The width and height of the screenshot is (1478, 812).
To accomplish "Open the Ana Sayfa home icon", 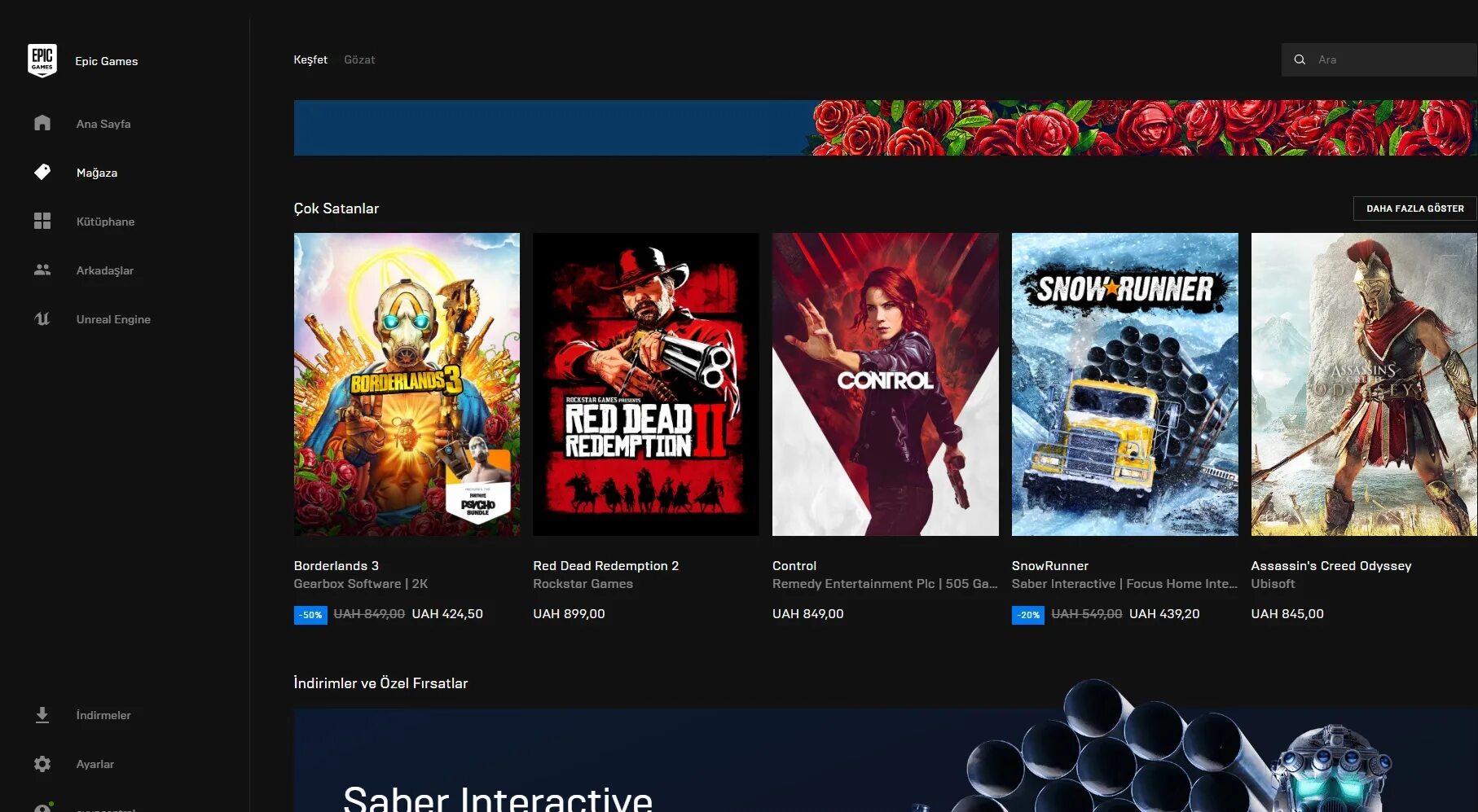I will coord(42,123).
